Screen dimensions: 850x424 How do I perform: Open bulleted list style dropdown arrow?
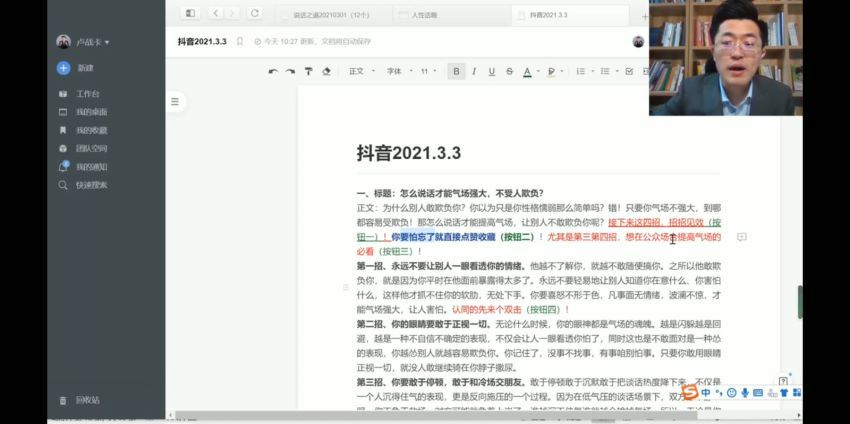616,72
